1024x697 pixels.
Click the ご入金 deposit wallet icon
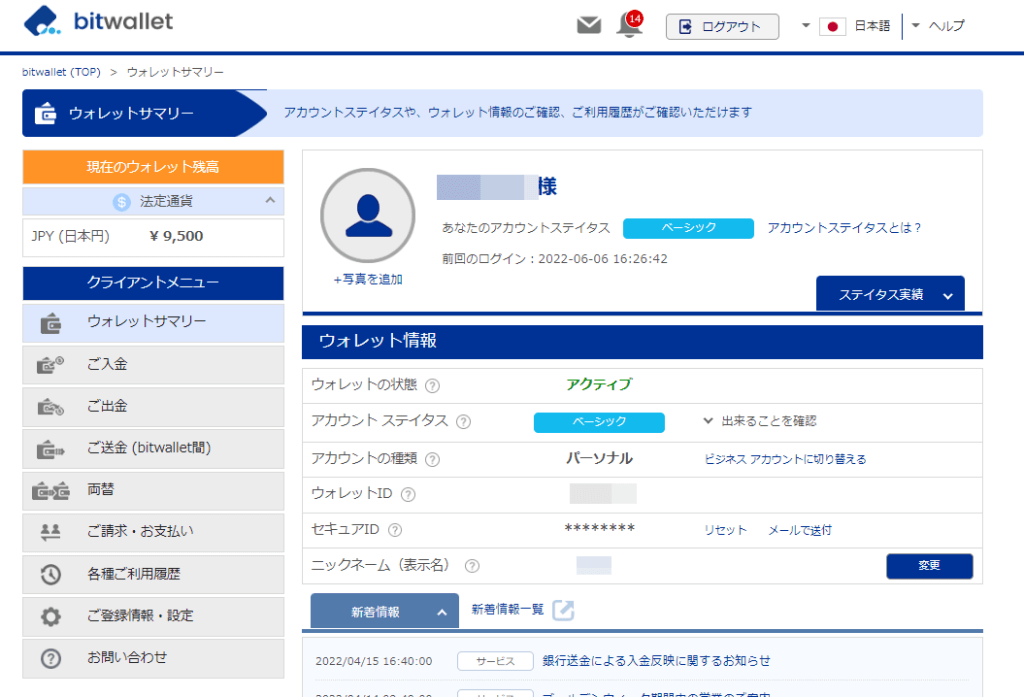50,365
